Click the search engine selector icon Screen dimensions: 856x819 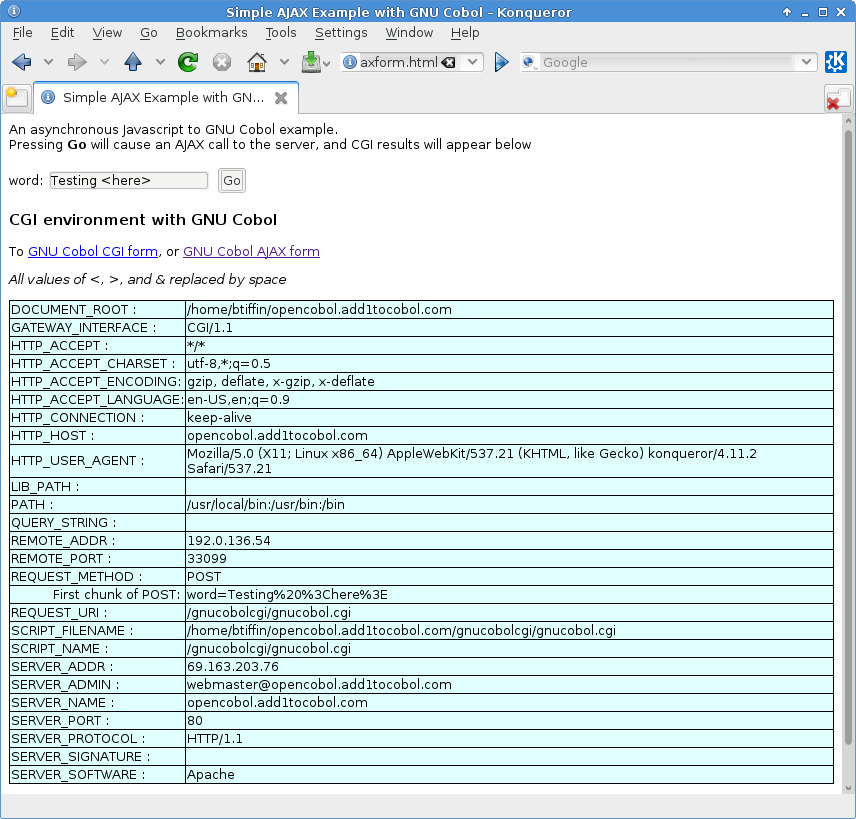click(x=528, y=62)
